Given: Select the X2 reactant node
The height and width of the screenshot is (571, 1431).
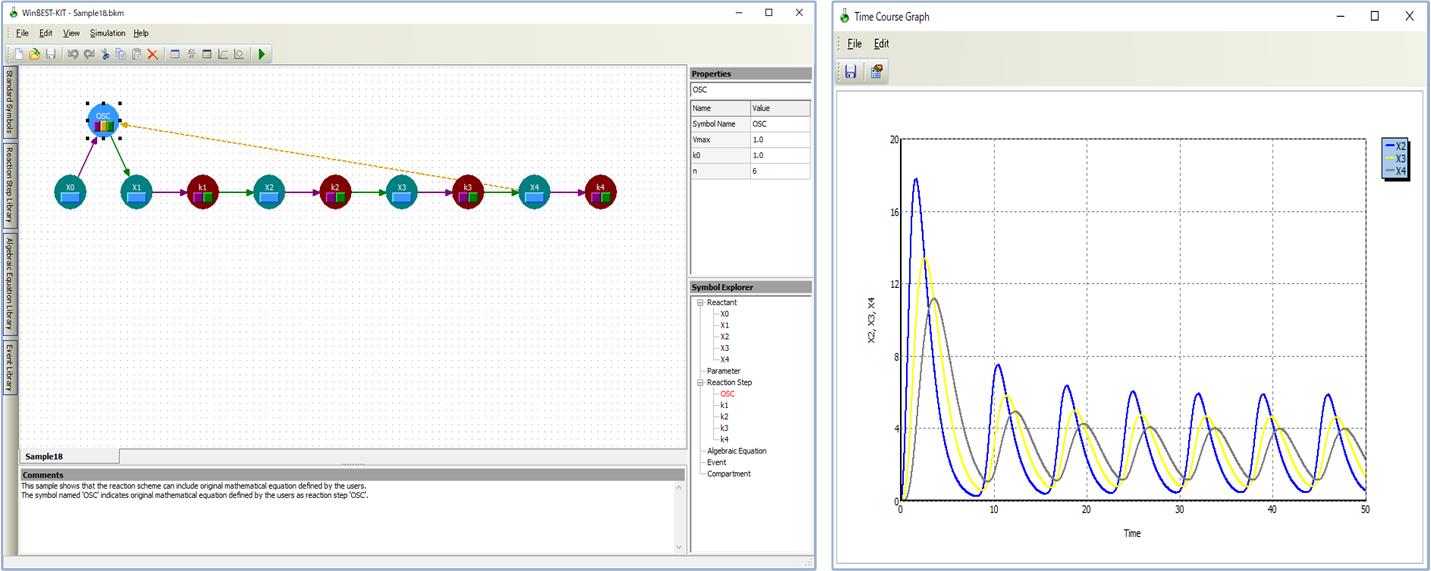Looking at the screenshot, I should (x=268, y=191).
